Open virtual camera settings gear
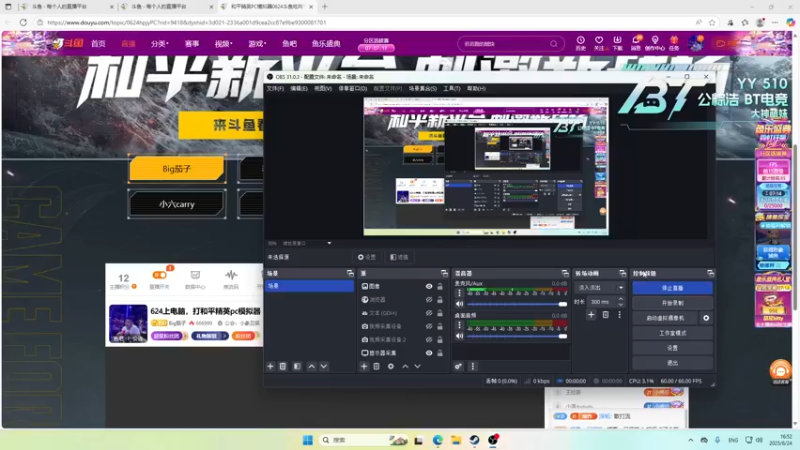Image resolution: width=800 pixels, height=450 pixels. (x=706, y=318)
